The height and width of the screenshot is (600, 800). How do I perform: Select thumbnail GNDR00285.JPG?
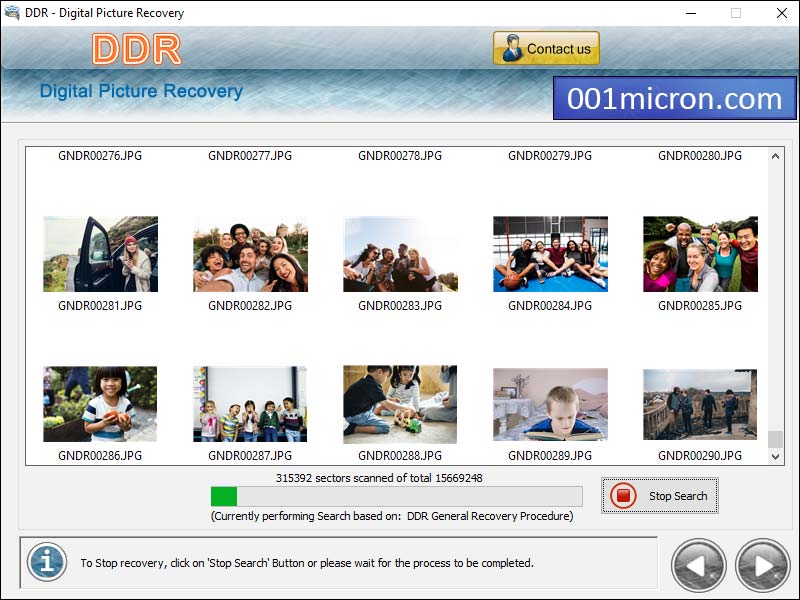699,253
